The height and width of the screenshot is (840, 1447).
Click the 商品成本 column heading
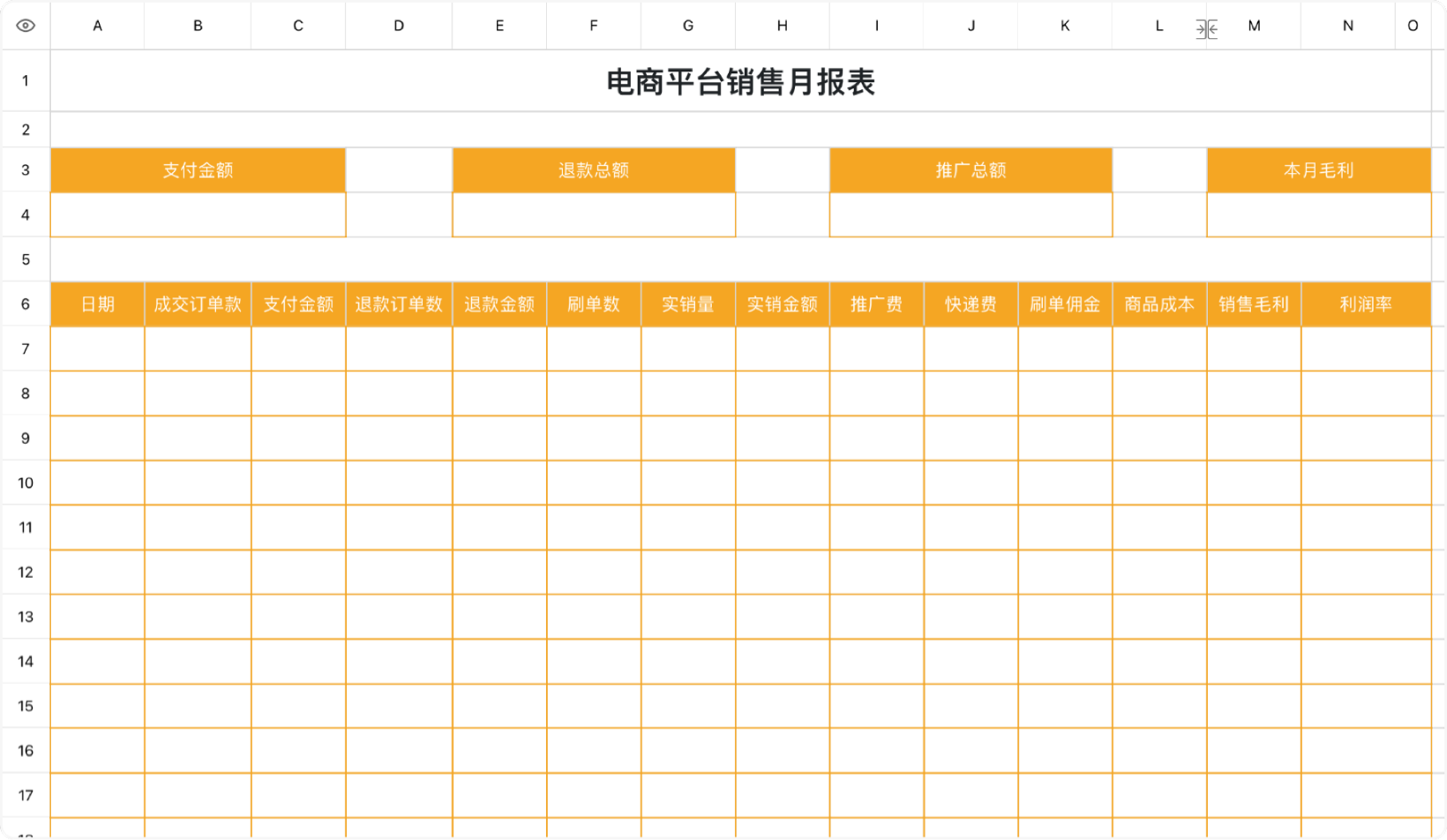[x=1159, y=304]
